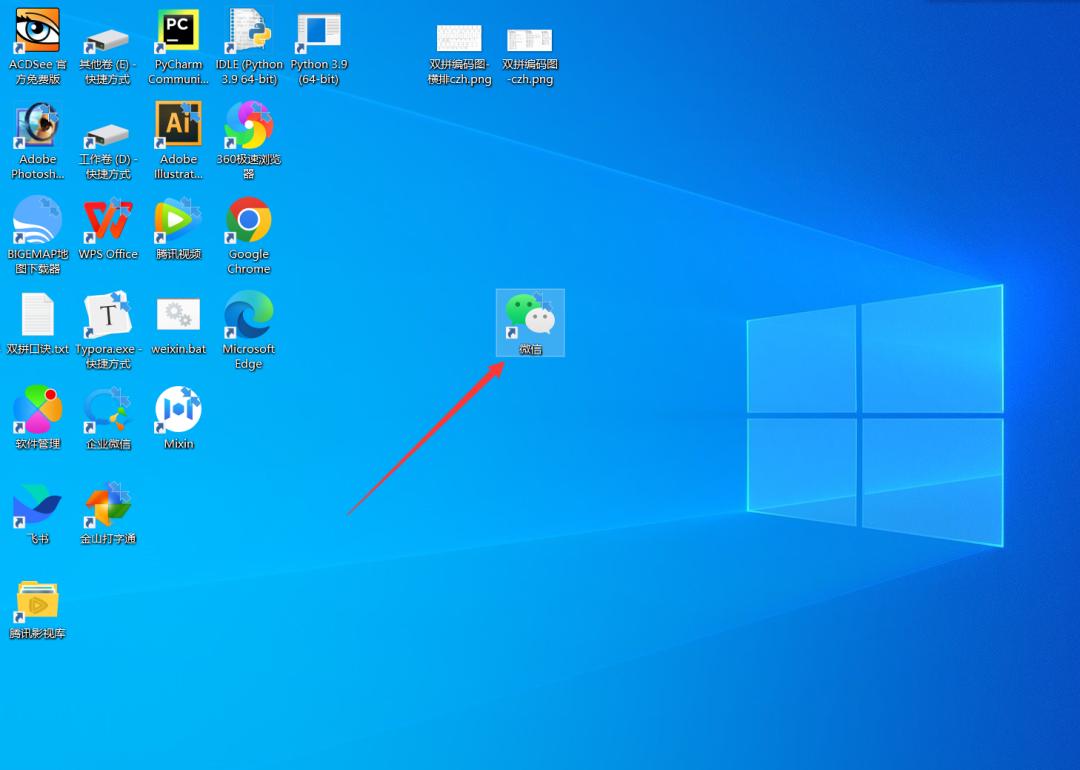Screen dimensions: 1080x770
Task: Click the ACDSee desktop shortcut
Action: point(38,31)
